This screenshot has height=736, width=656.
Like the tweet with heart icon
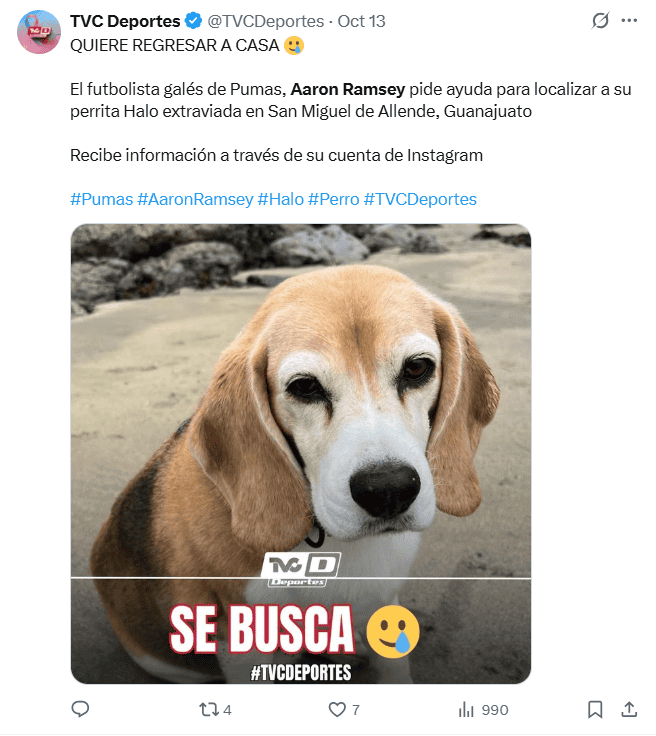coord(336,709)
